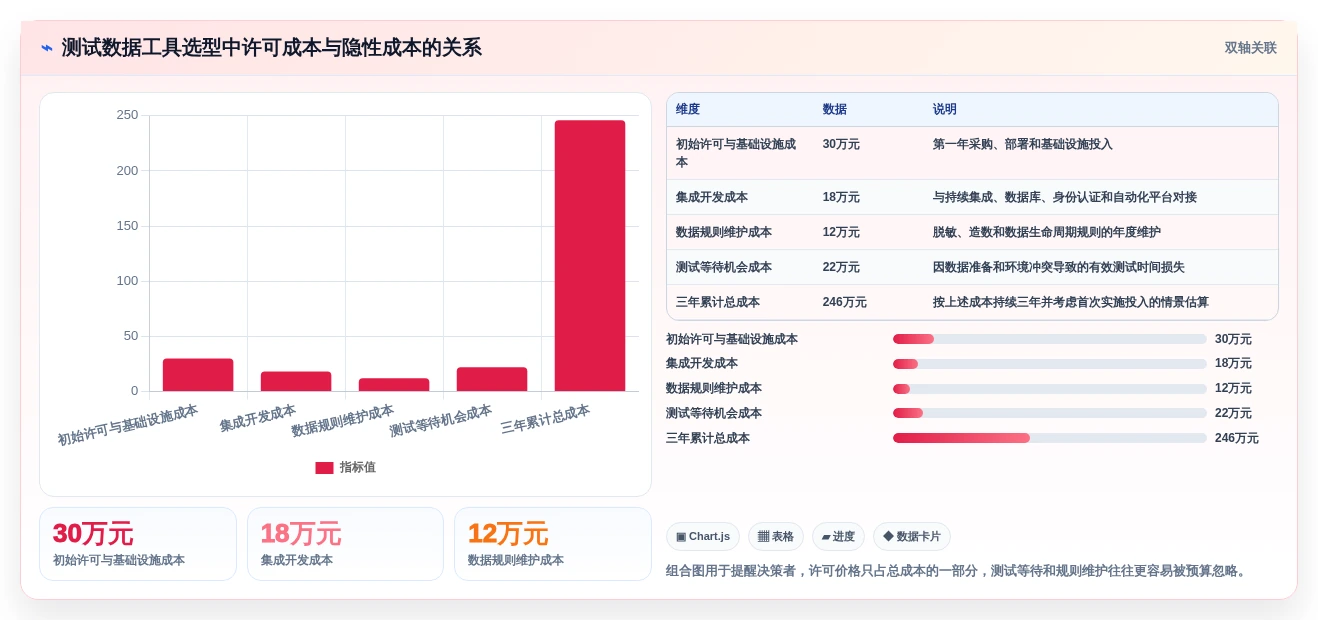Click the footer note about 组合图
Viewport: 1318px width, 620px height.
959,571
